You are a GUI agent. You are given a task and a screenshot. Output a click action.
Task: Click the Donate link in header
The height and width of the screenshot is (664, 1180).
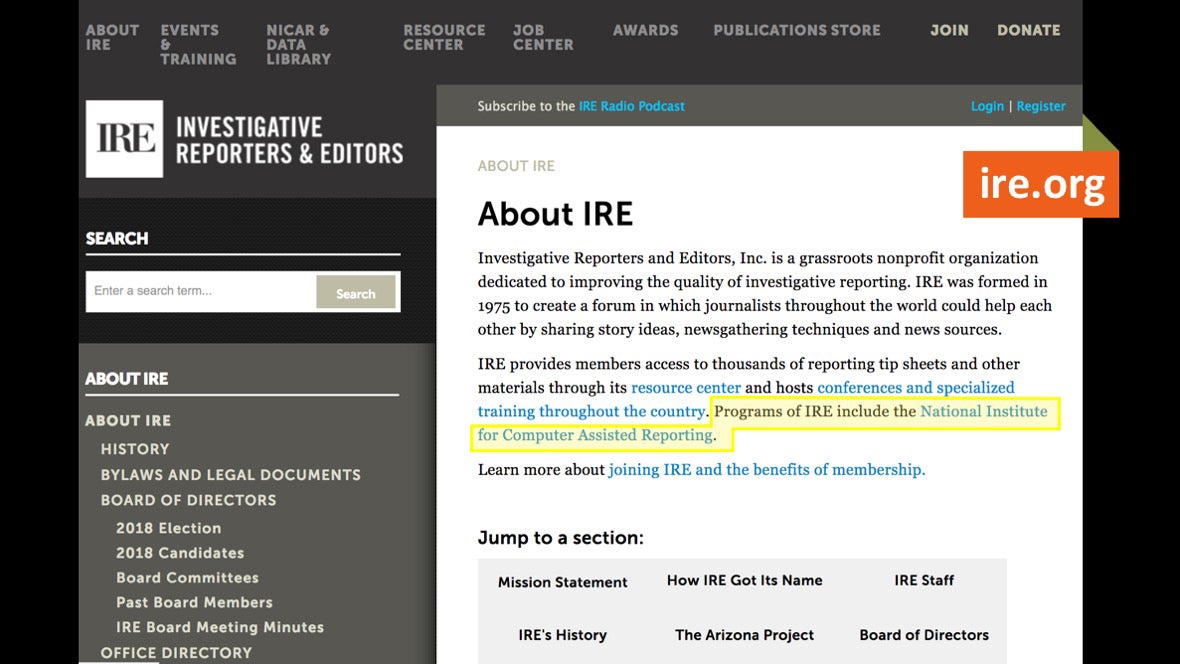tap(1029, 30)
